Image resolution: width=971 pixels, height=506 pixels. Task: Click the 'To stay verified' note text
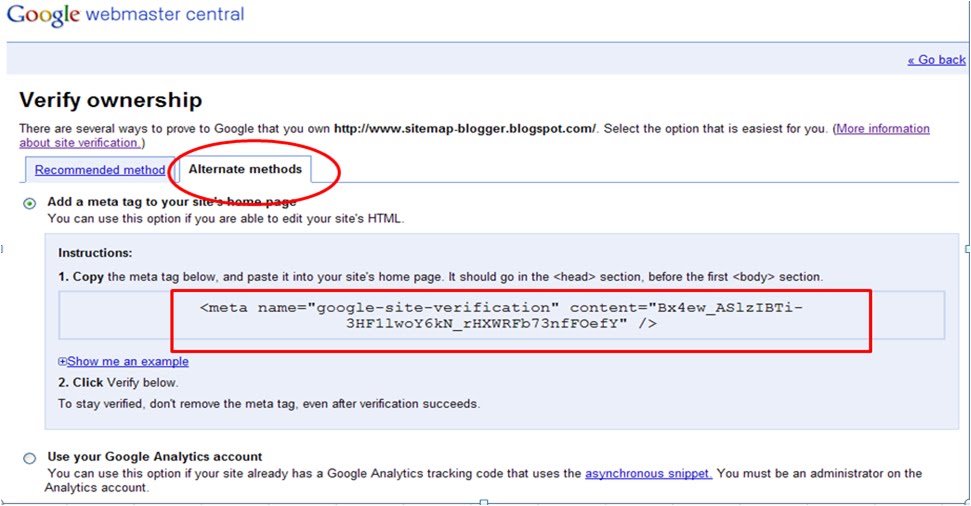[x=269, y=404]
